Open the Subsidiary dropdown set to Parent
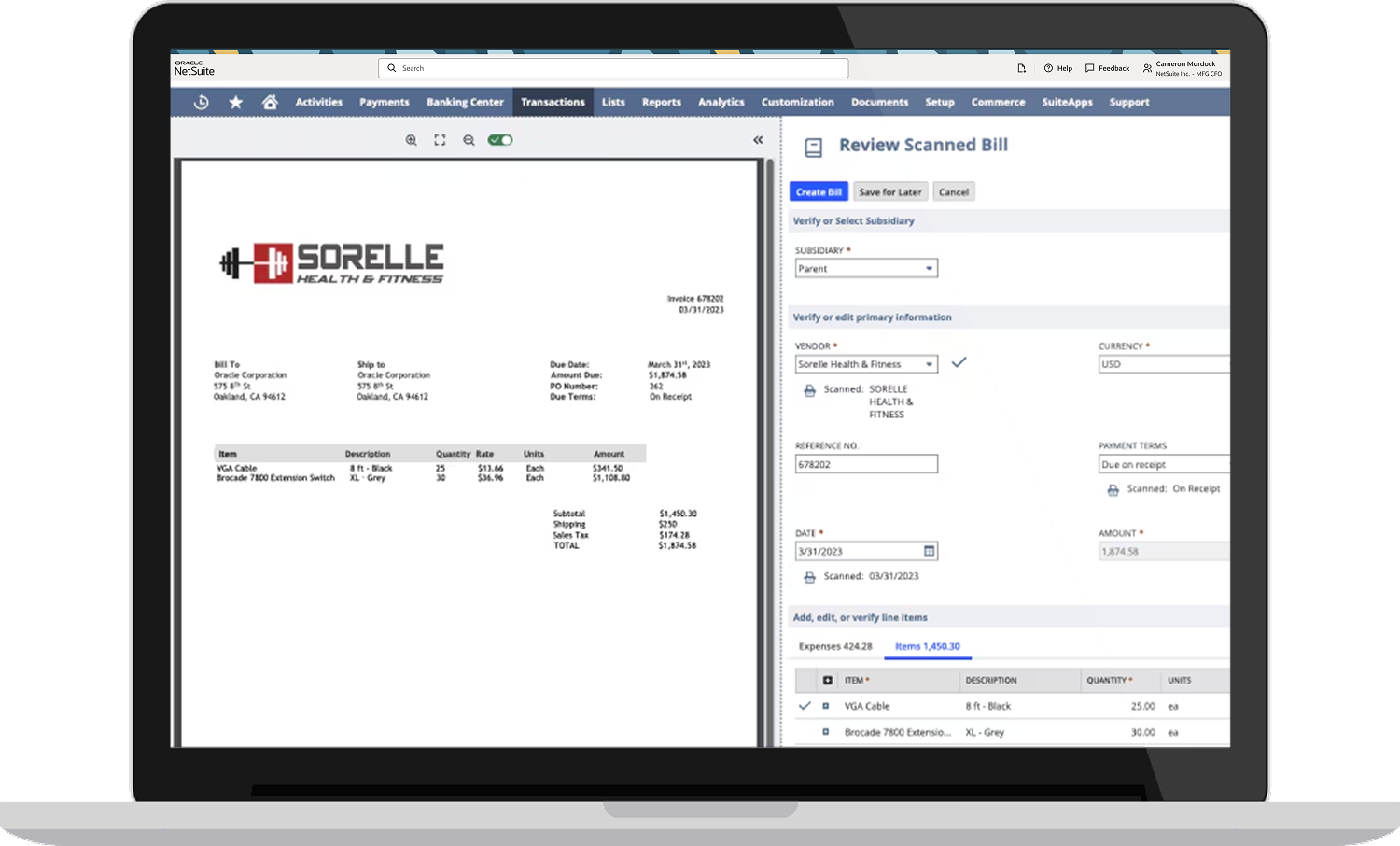Image resolution: width=1400 pixels, height=846 pixels. [x=866, y=269]
